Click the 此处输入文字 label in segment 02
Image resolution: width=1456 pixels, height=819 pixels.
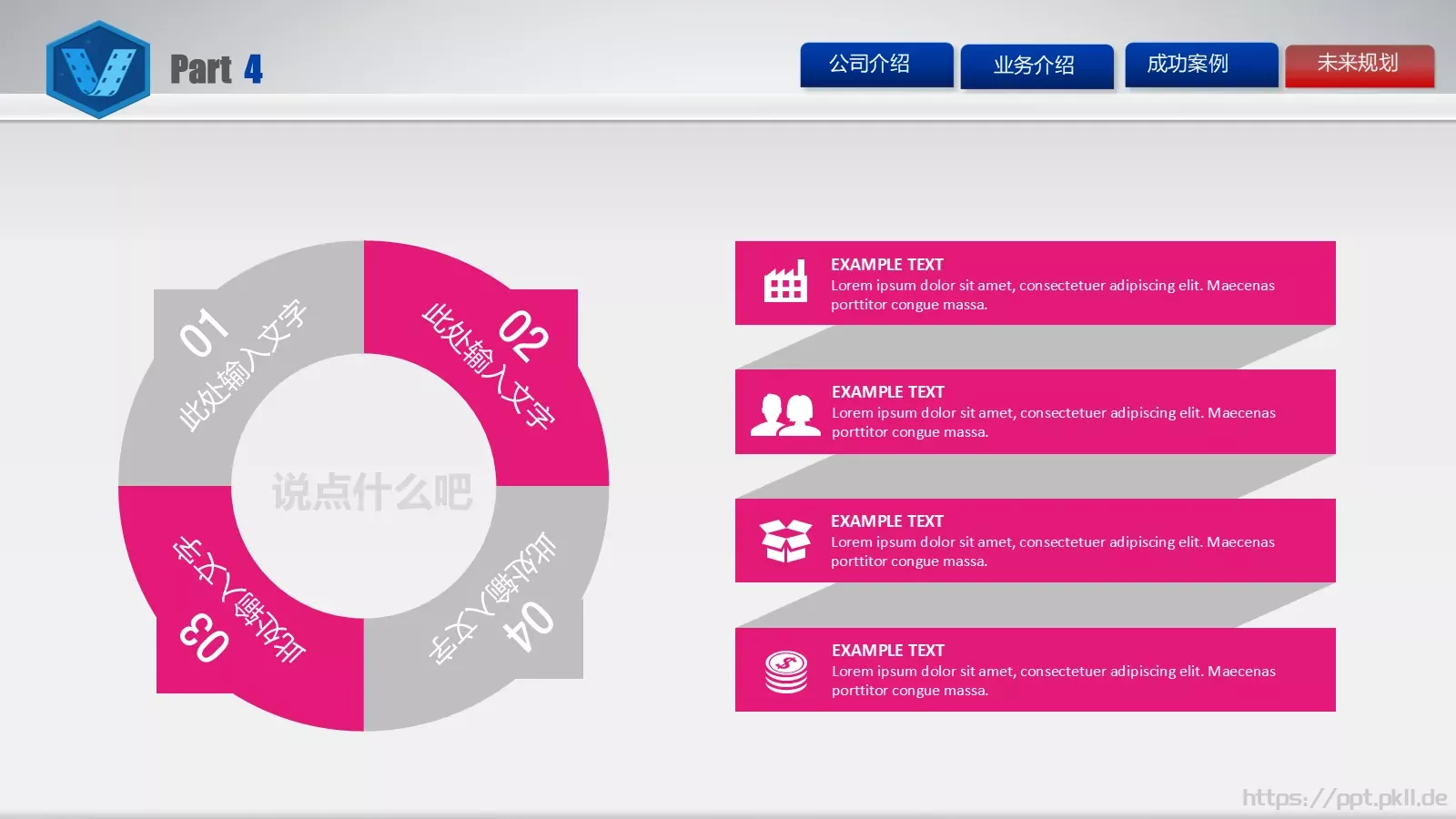pos(488,366)
